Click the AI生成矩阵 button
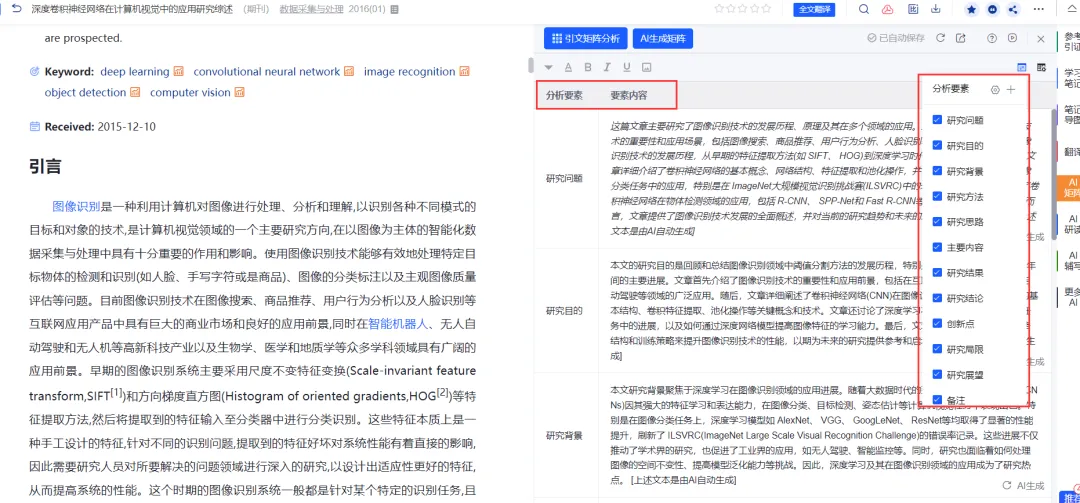This screenshot has height=503, width=1080. 663,39
